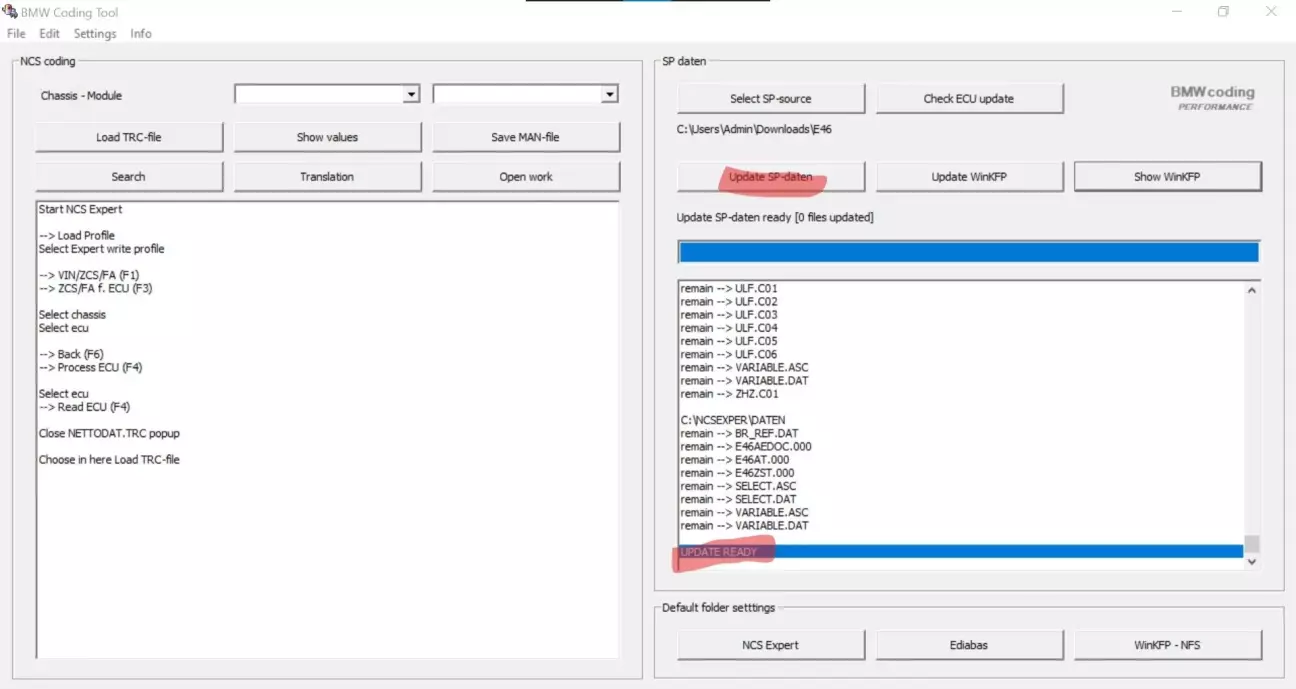
Task: Select the log line "remain --> E46ZST.000"
Action: pyautogui.click(x=737, y=473)
